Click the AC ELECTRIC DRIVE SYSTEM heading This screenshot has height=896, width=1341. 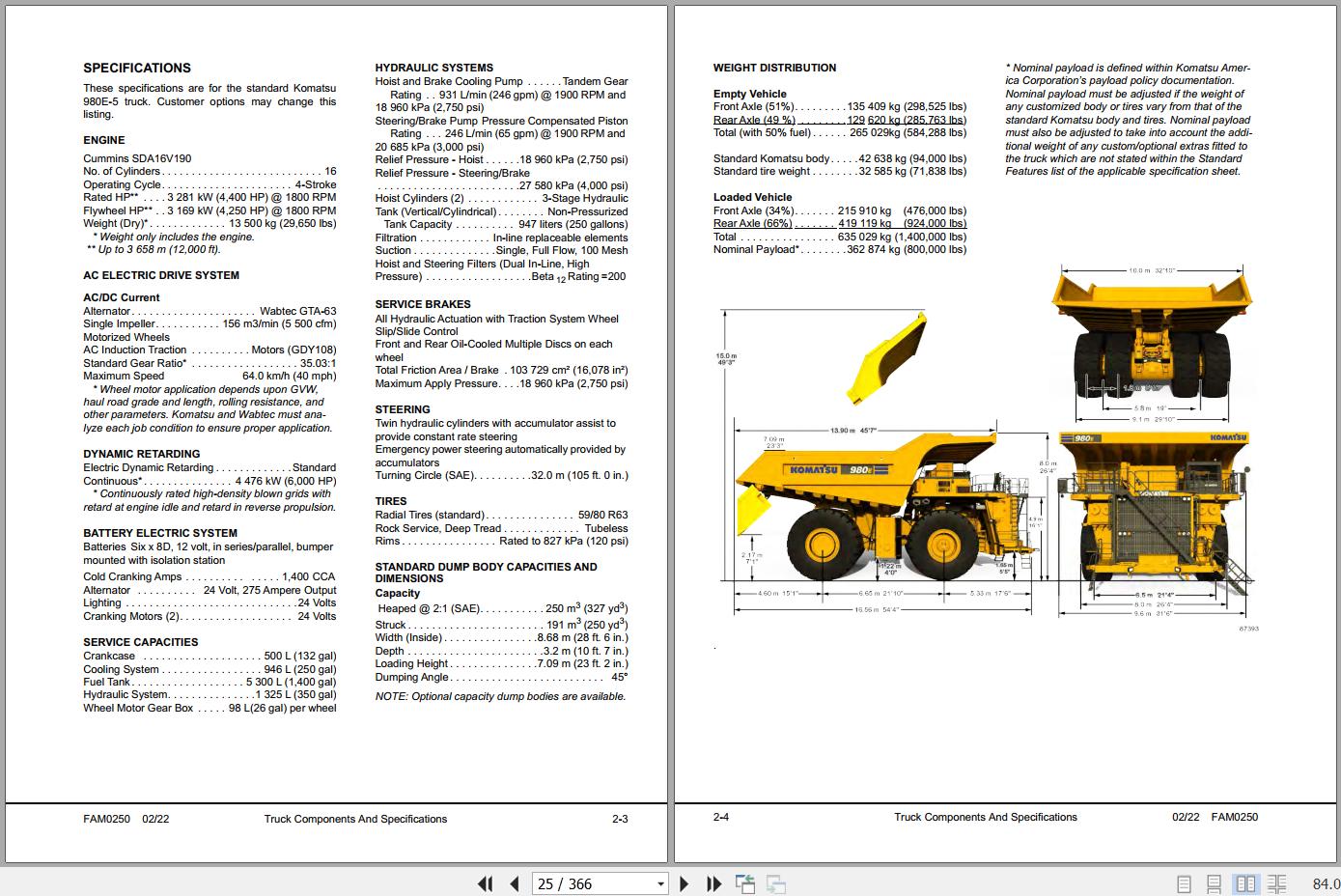point(161,275)
